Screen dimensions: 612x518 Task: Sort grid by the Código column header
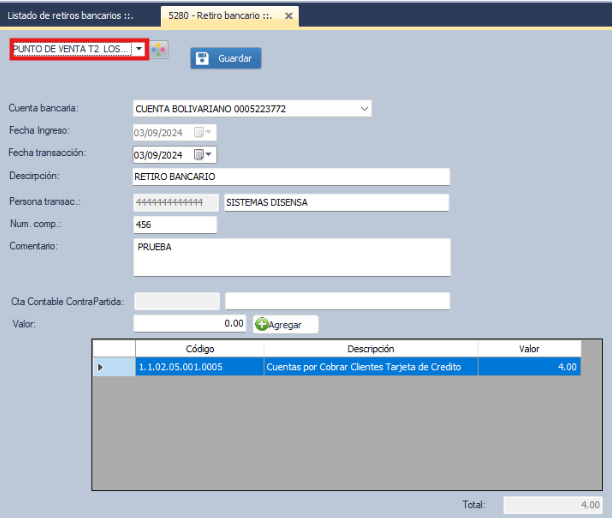[x=199, y=349]
